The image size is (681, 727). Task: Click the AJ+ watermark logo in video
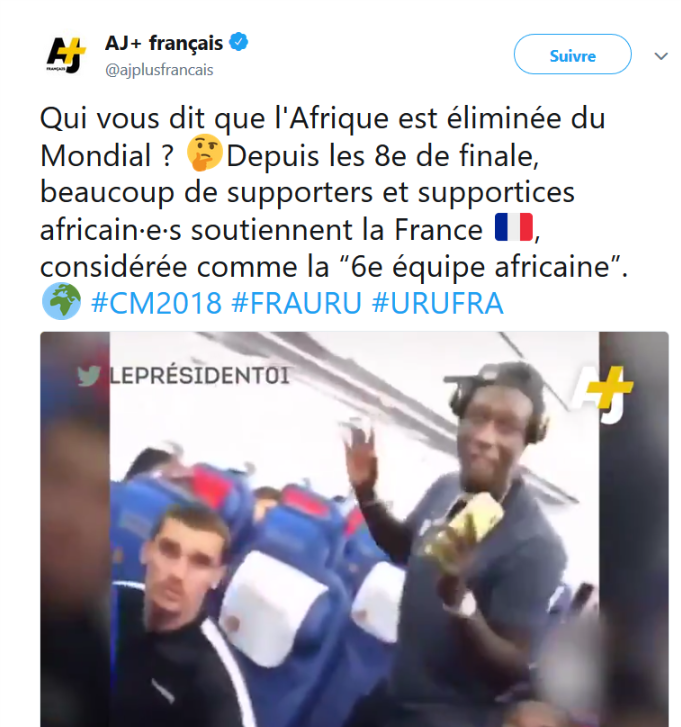pyautogui.click(x=602, y=393)
